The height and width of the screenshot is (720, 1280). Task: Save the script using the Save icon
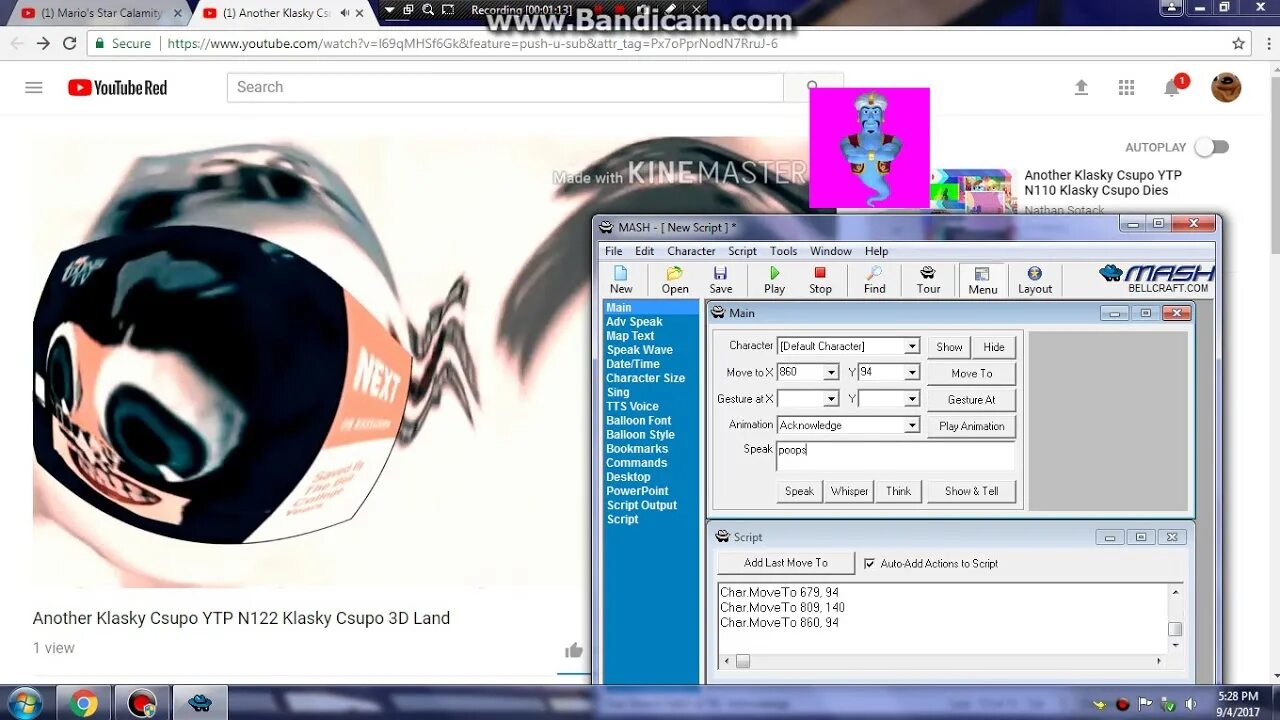coord(721,280)
